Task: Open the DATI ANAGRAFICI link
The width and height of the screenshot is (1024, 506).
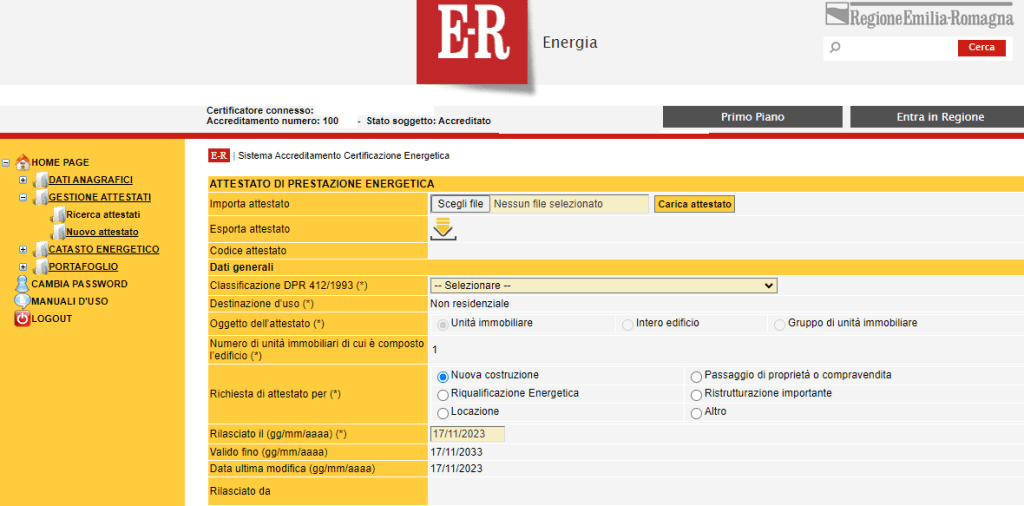Action: pos(91,180)
